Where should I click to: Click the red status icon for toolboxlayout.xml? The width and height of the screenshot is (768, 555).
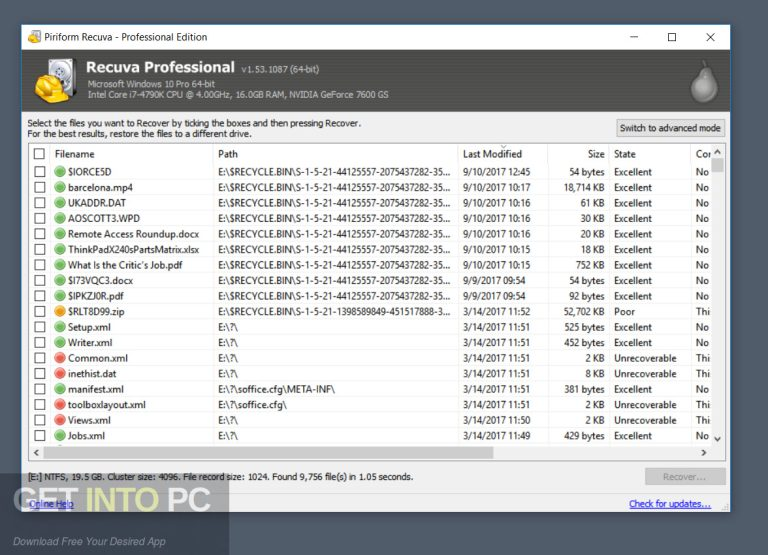tap(60, 405)
